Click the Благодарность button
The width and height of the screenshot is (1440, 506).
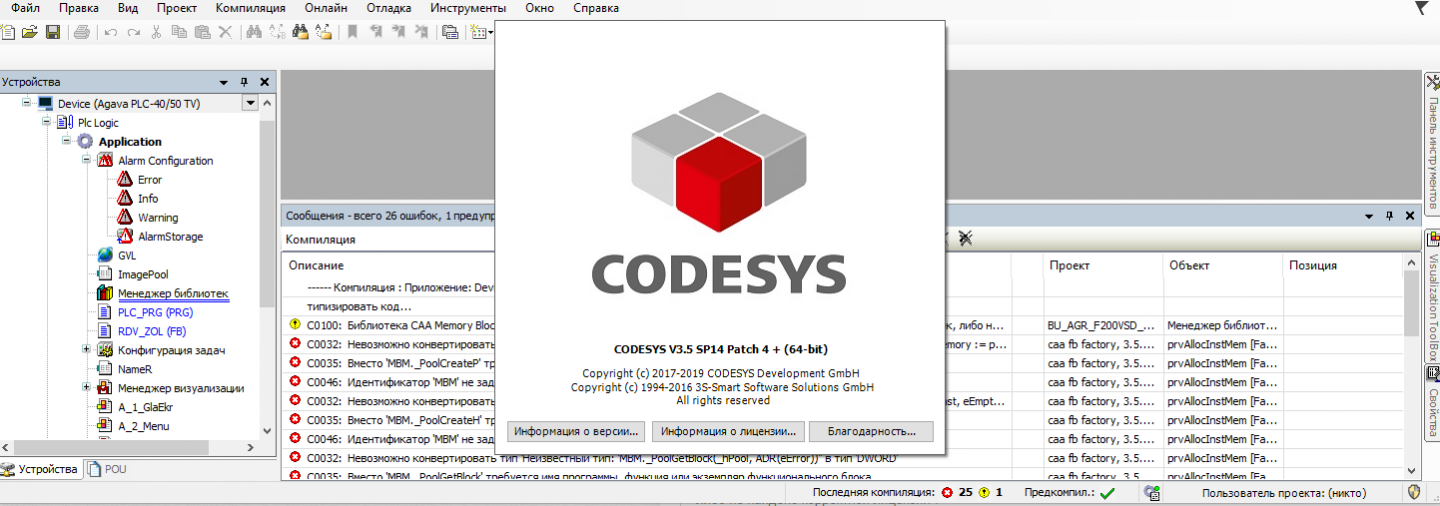tap(871, 431)
